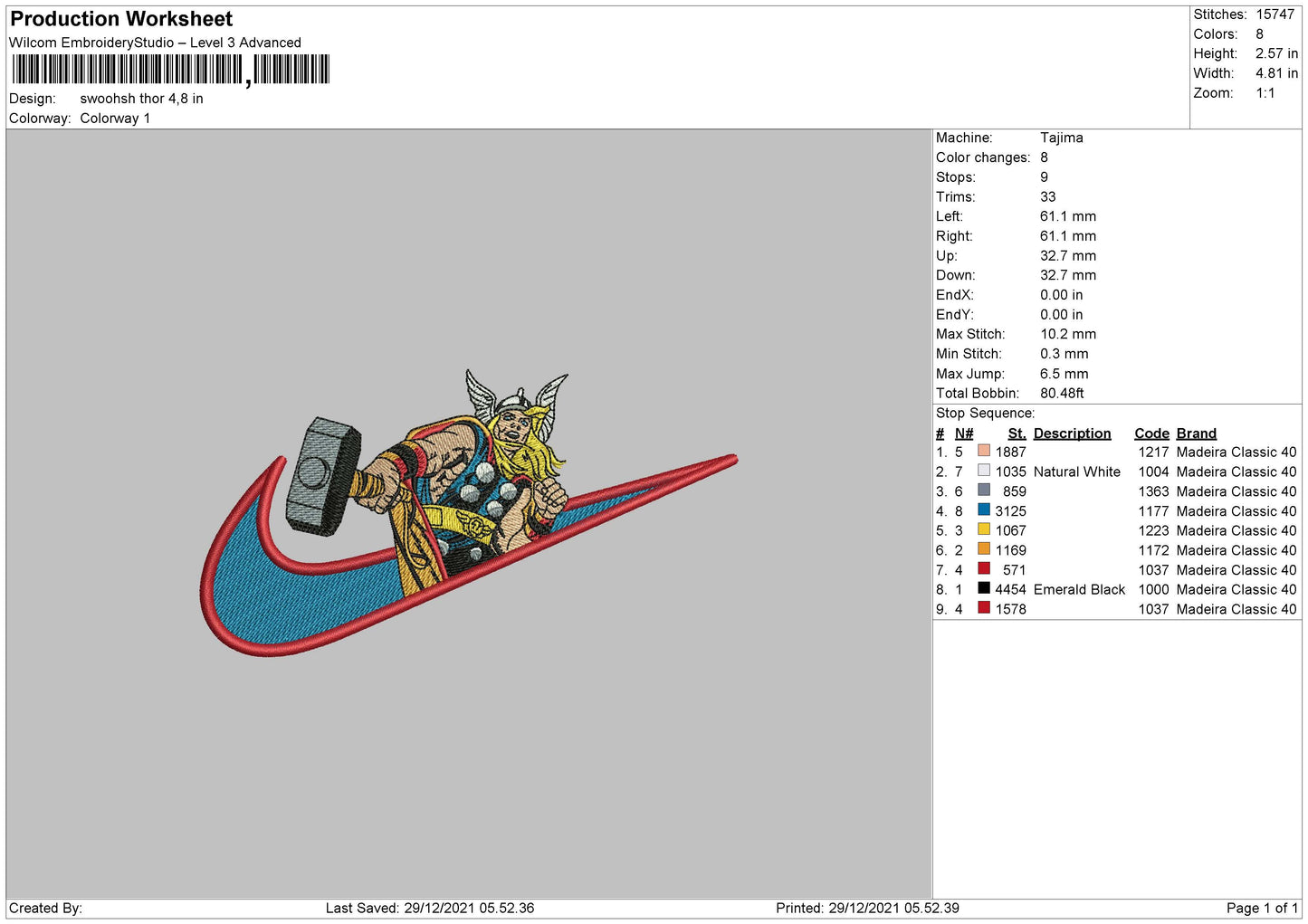1308x924 pixels.
Task: Click the salmon color swatch in row 1
Action: point(983,451)
